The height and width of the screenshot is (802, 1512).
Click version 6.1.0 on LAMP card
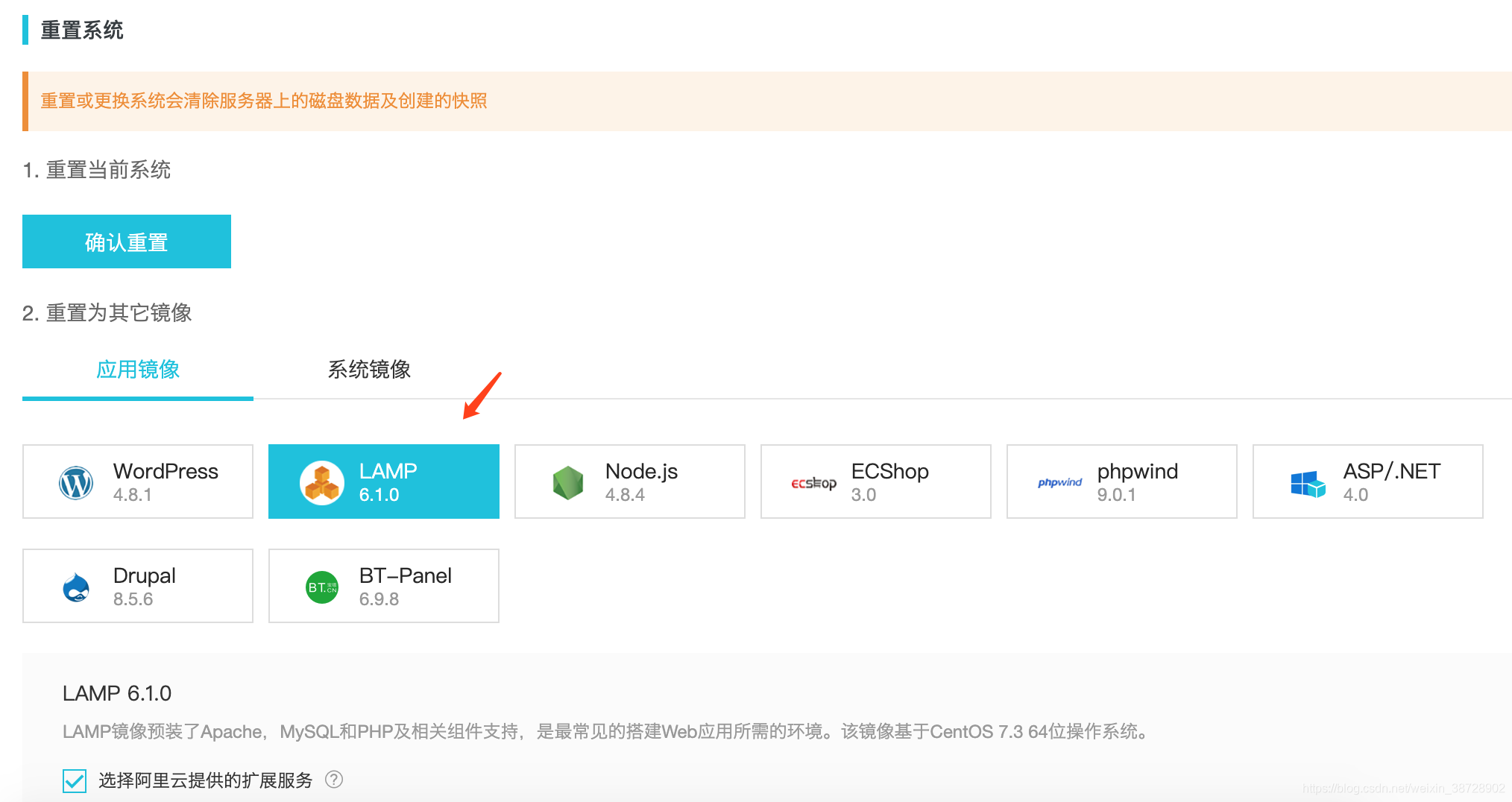pos(379,495)
